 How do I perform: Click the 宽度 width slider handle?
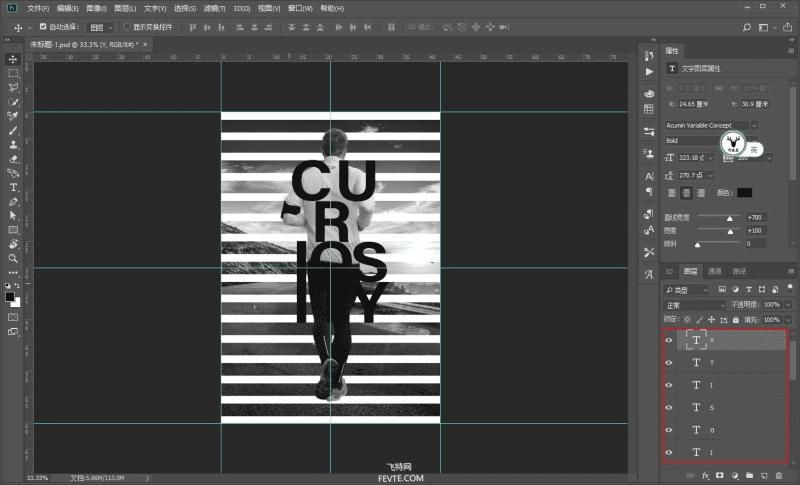pos(730,232)
